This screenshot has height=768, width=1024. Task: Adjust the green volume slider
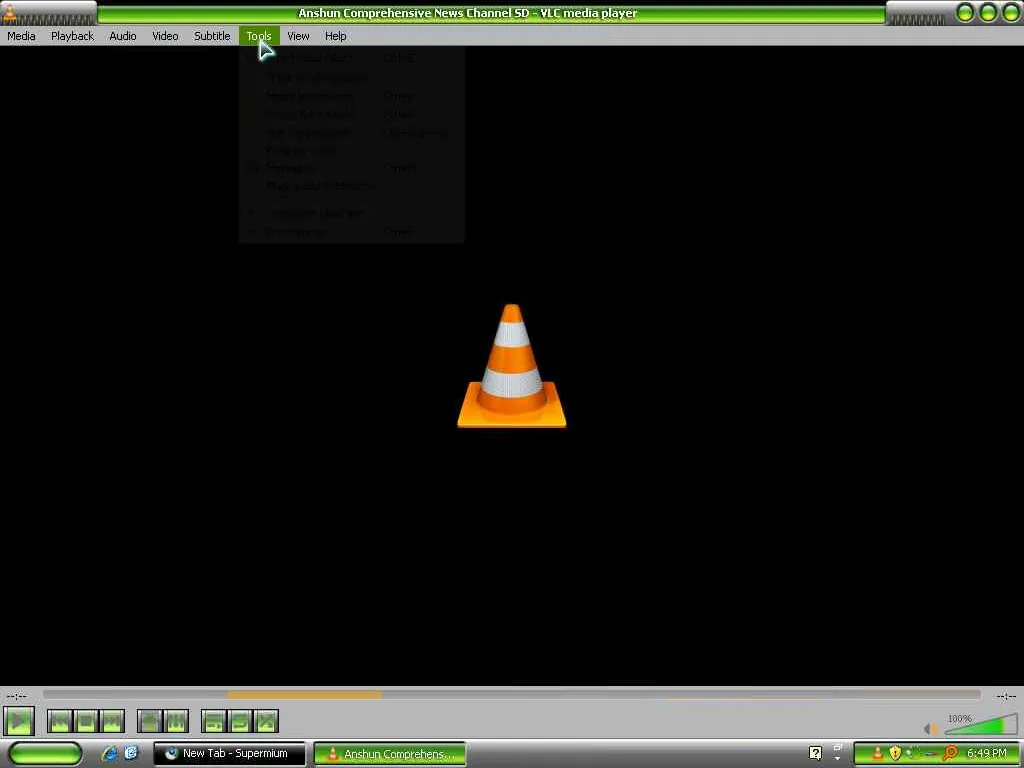click(980, 724)
